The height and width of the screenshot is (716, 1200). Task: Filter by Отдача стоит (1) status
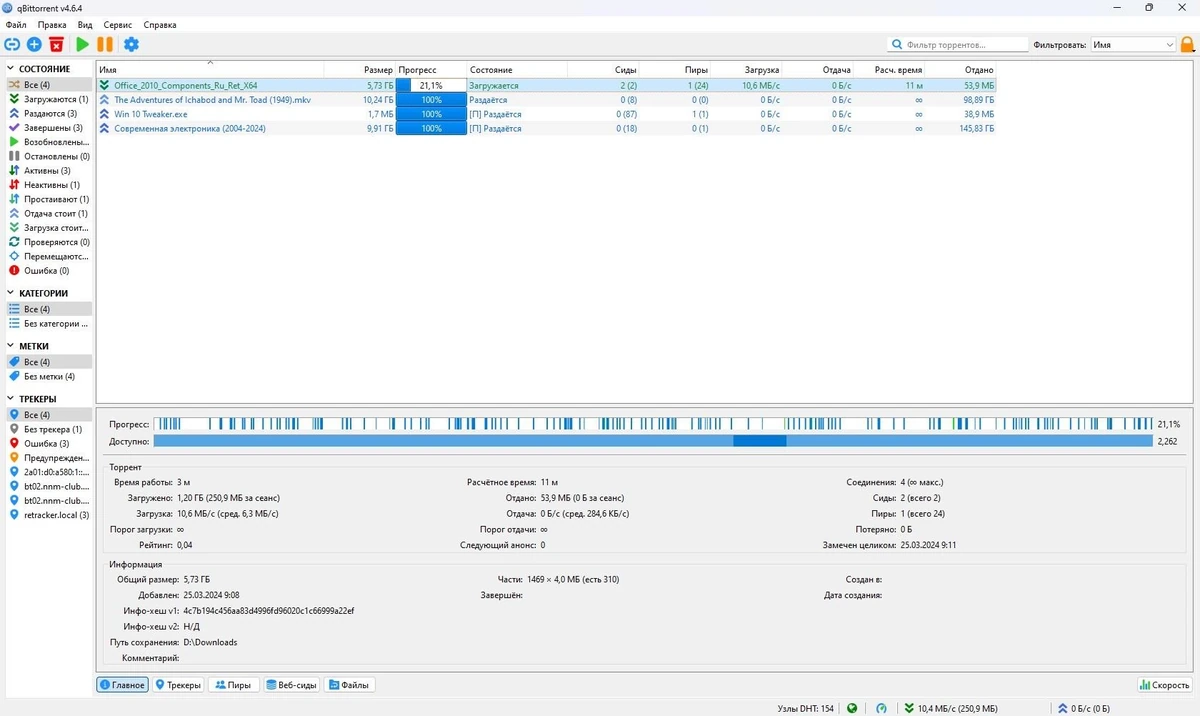pos(49,213)
